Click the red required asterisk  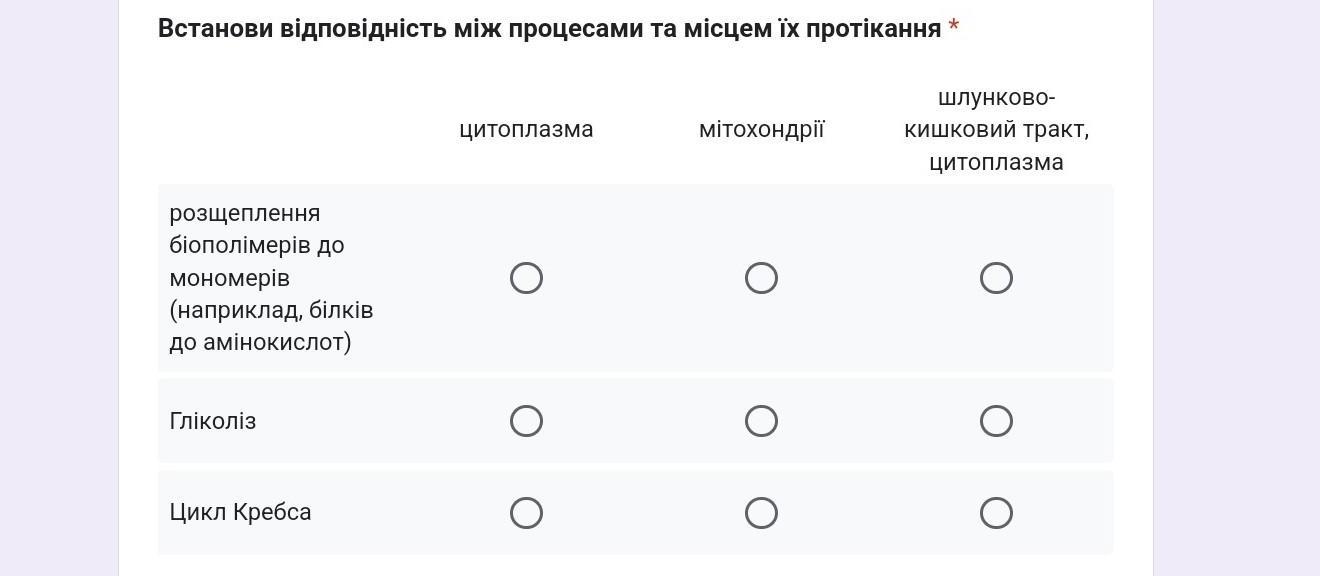954,27
